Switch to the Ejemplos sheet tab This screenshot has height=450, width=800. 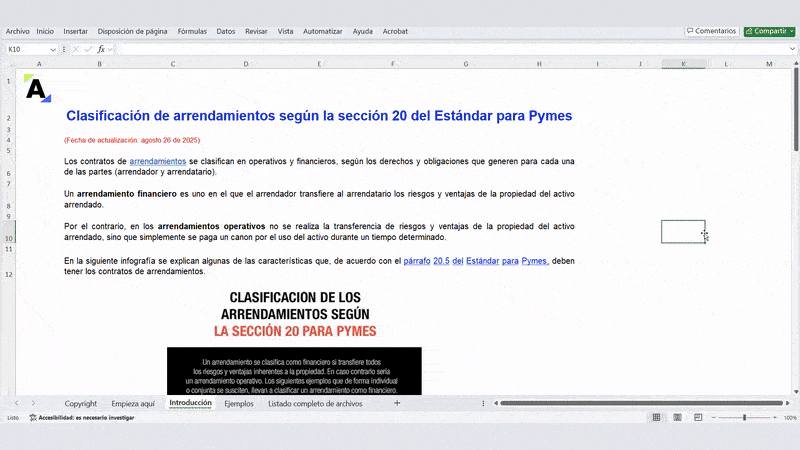tap(239, 403)
